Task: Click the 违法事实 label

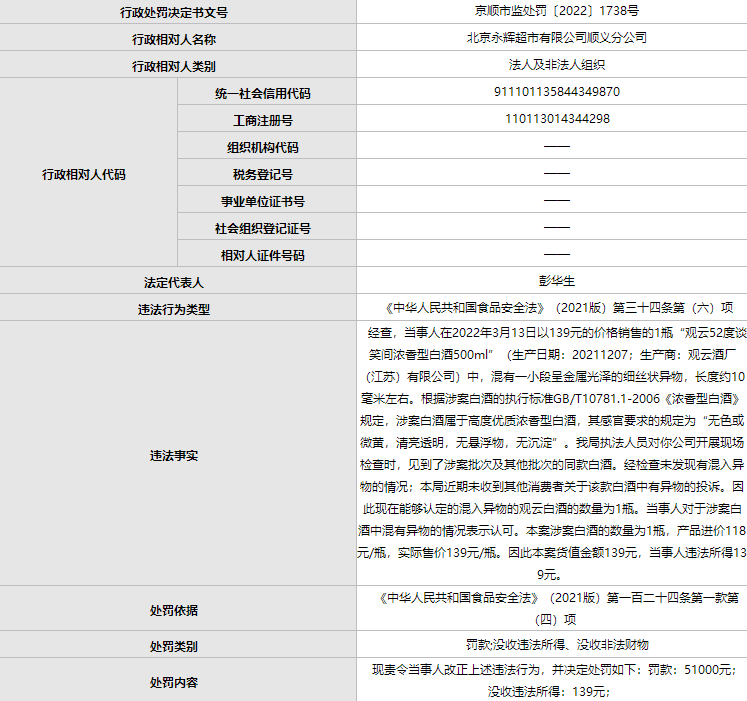Action: [174, 456]
